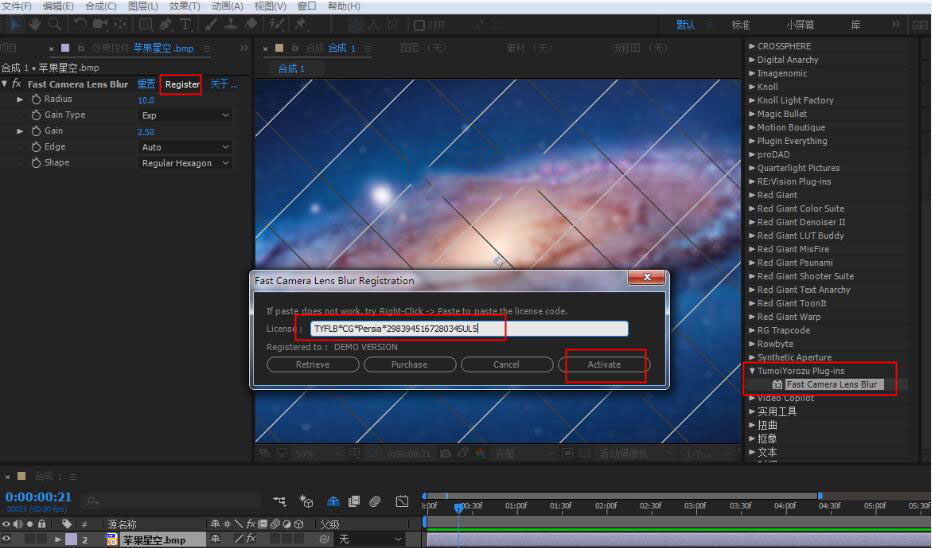Select the Unified Camera tool

[100, 24]
